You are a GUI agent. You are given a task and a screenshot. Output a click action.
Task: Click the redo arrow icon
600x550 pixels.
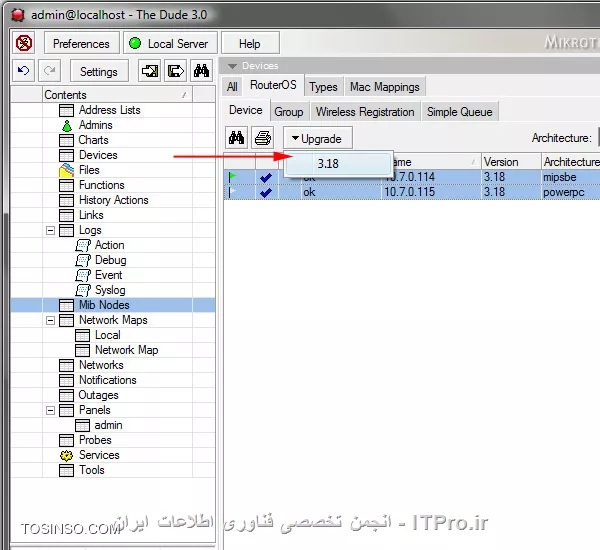click(x=49, y=71)
